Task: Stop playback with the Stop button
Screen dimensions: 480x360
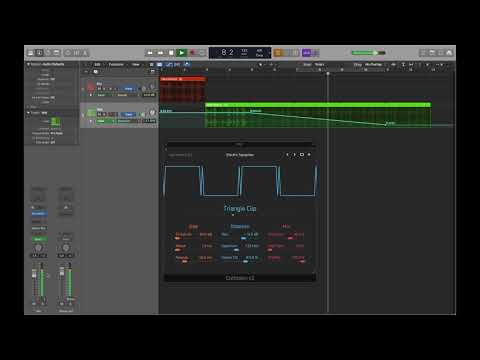Action: point(171,53)
